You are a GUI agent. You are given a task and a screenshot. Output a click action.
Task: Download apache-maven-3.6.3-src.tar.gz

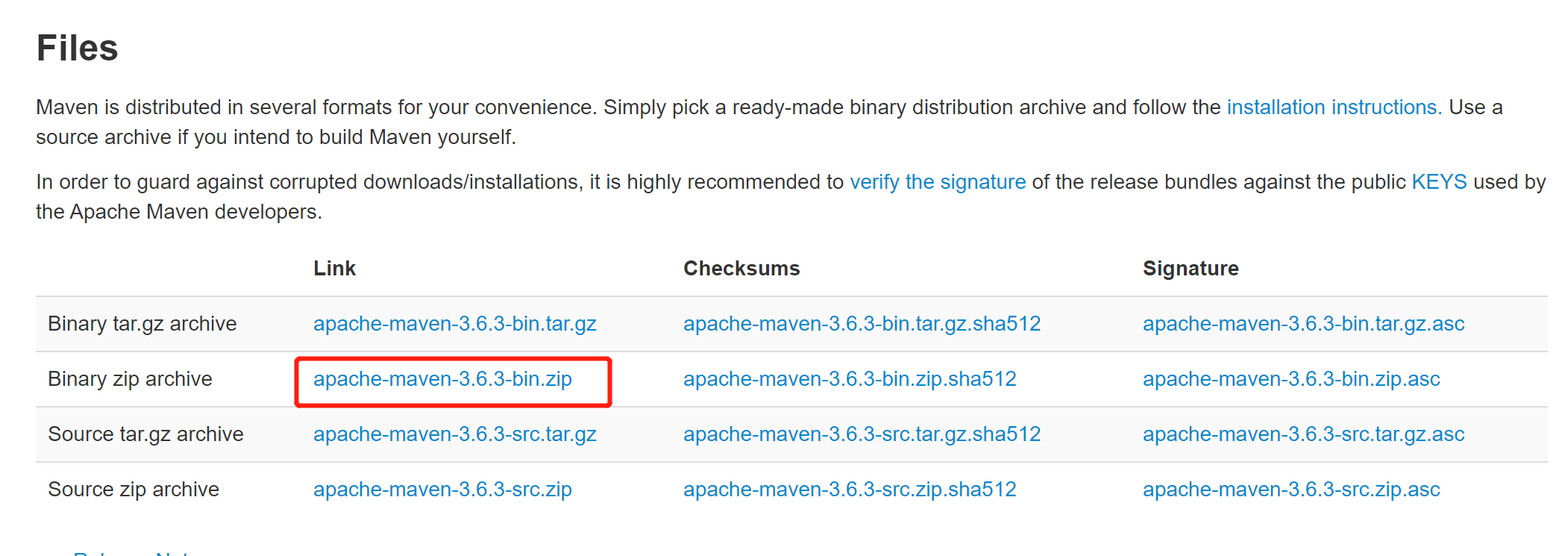click(454, 434)
